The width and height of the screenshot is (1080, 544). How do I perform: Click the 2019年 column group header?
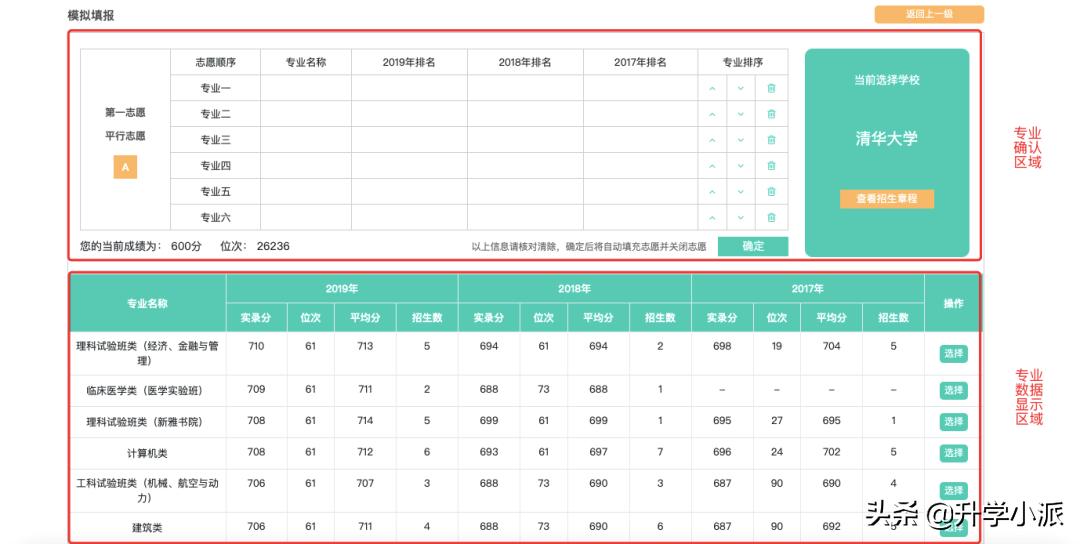342,289
